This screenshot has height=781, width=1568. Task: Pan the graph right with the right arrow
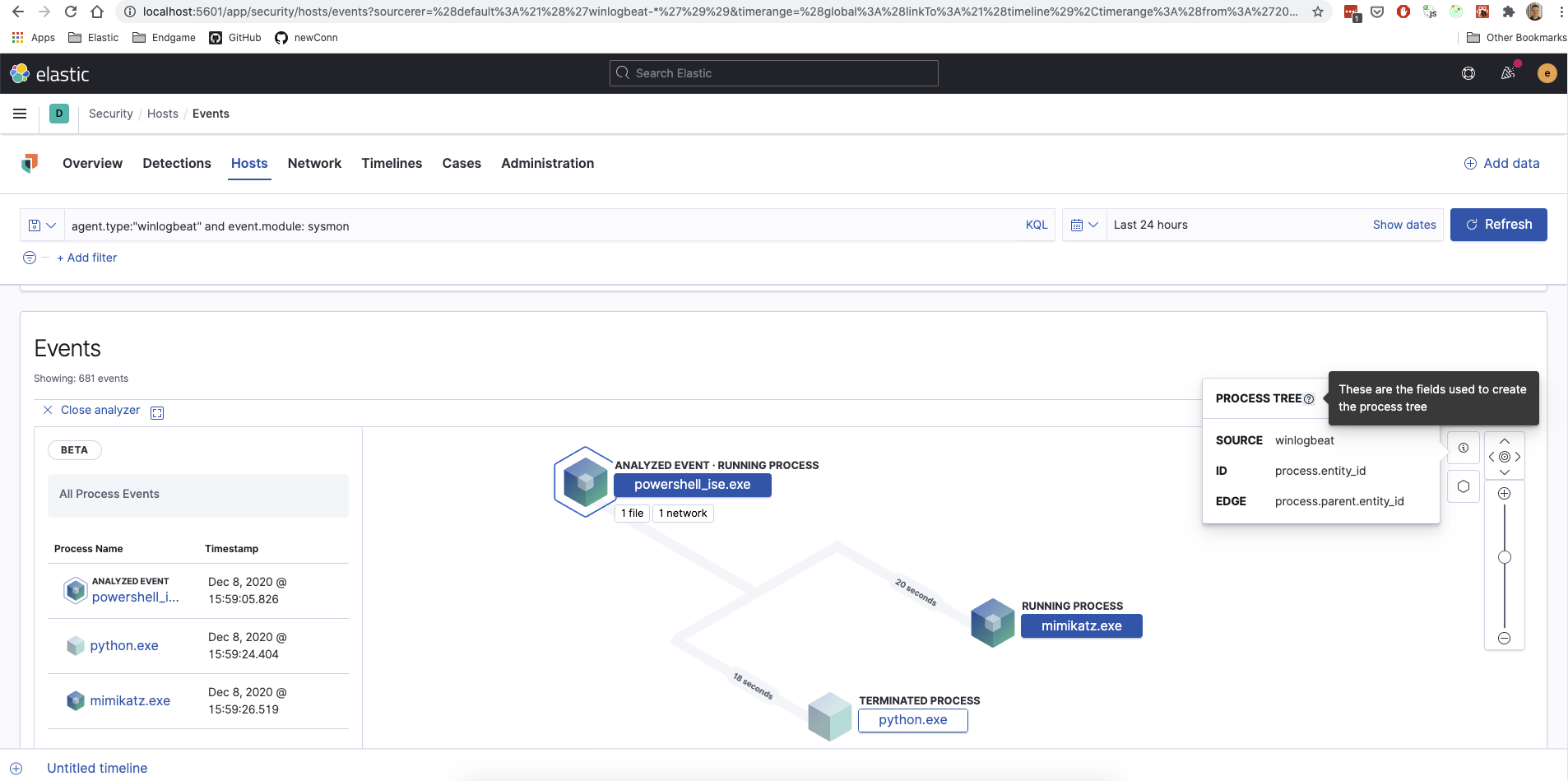pyautogui.click(x=1518, y=457)
